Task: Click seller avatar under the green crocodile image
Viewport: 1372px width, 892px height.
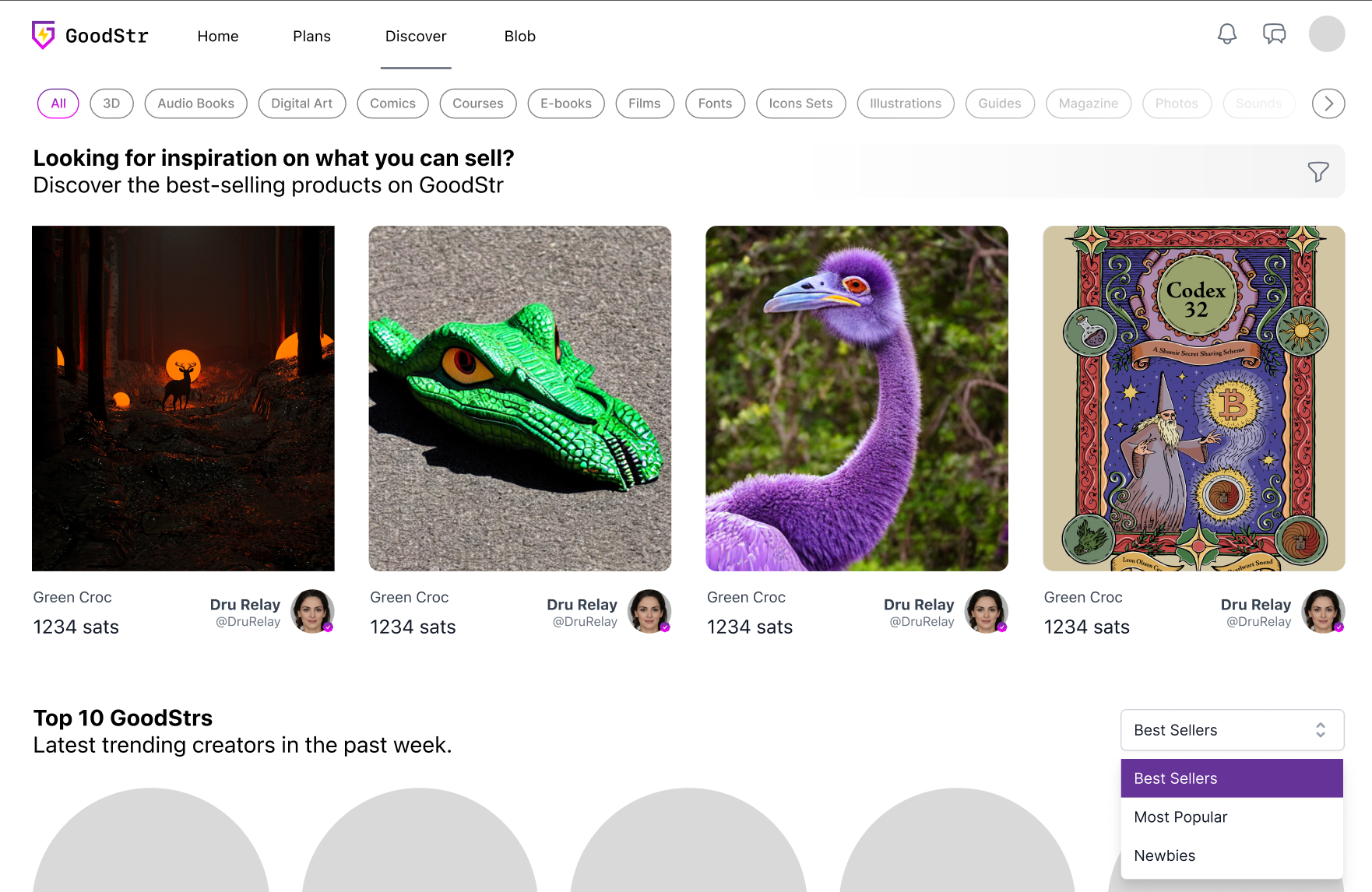Action: click(x=649, y=611)
